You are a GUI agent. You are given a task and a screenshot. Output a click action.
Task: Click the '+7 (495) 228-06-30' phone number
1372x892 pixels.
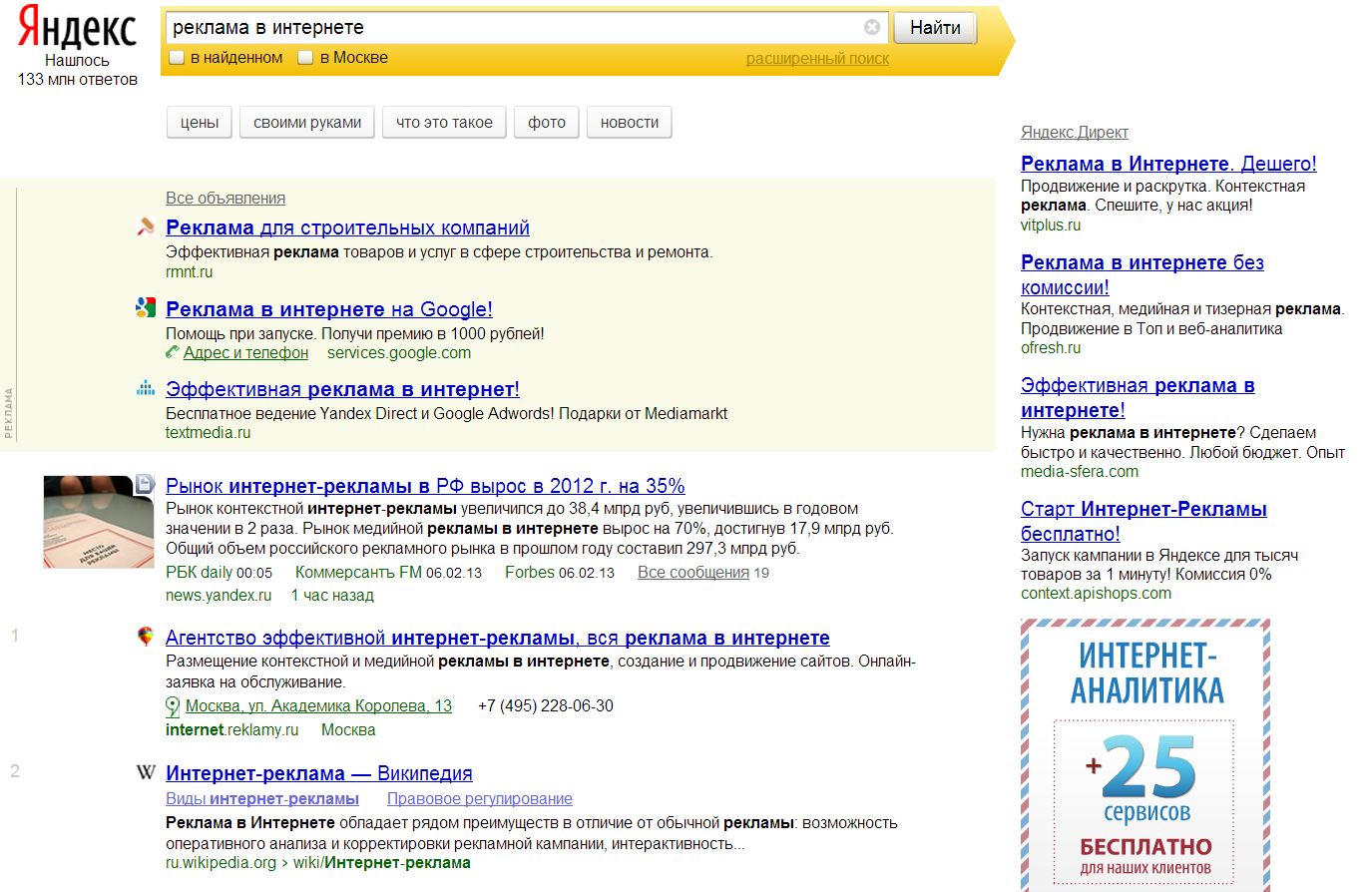[546, 706]
